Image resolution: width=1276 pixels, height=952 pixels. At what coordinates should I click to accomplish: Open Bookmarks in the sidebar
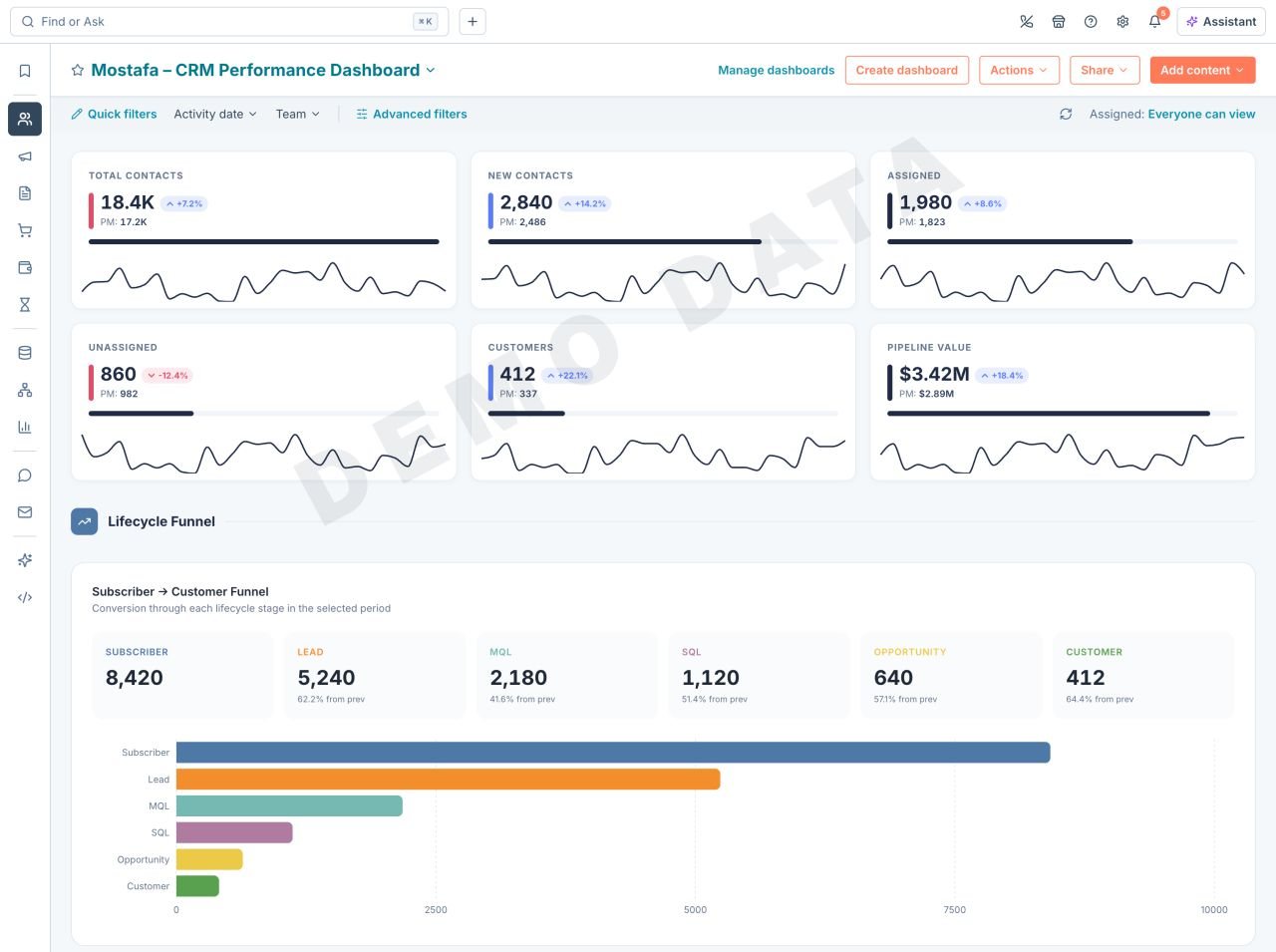coord(25,71)
